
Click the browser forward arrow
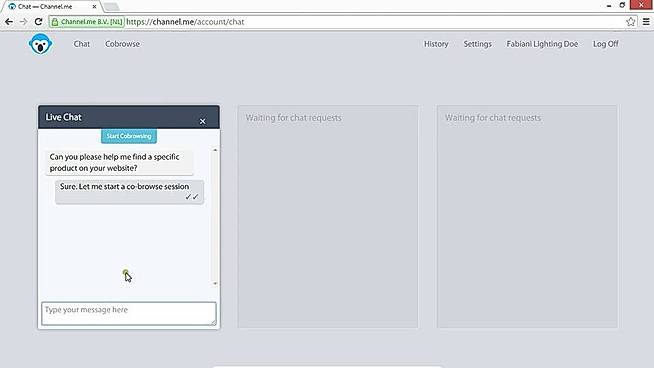(23, 22)
